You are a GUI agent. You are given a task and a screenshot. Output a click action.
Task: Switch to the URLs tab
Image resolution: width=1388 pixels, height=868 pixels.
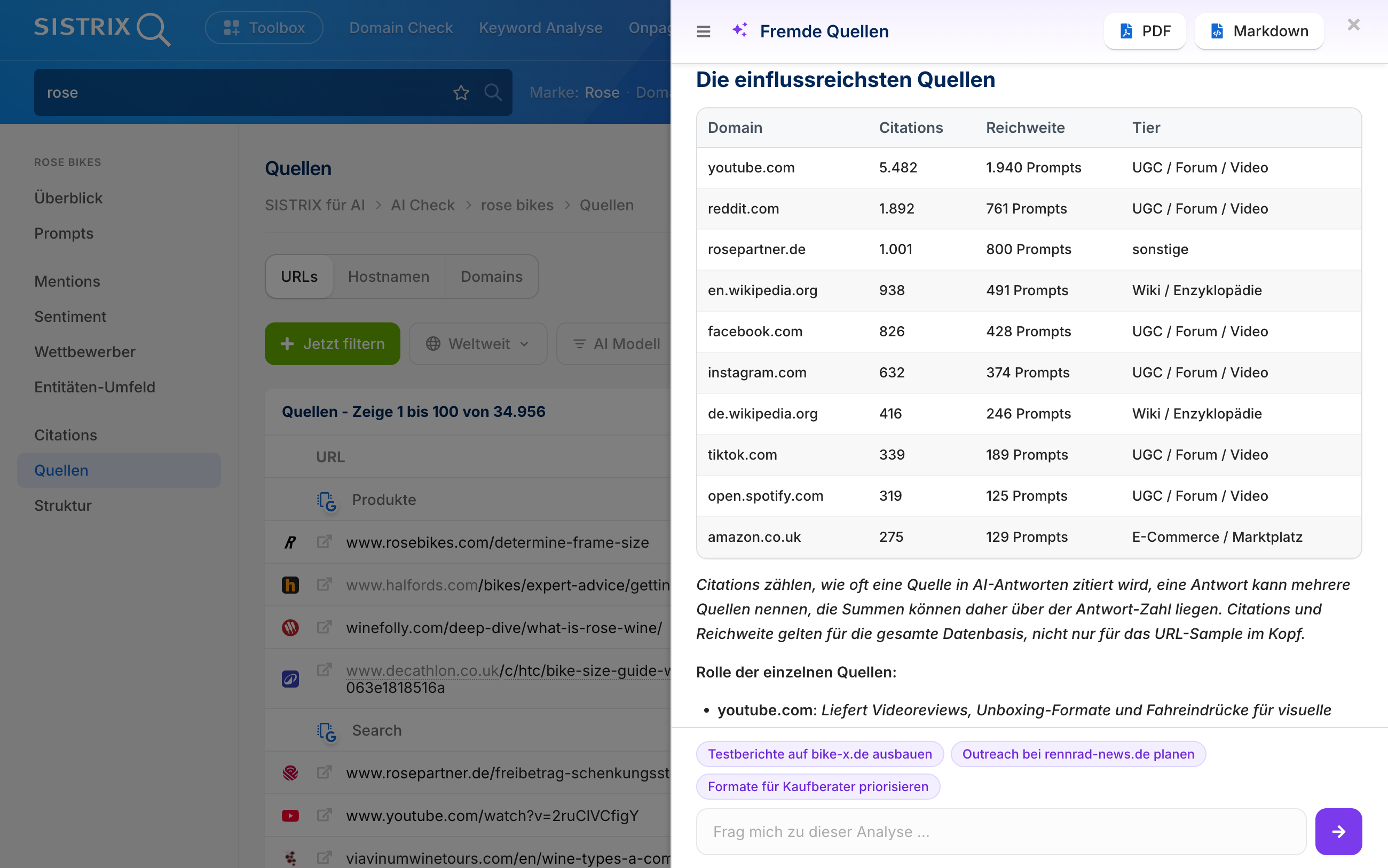299,277
